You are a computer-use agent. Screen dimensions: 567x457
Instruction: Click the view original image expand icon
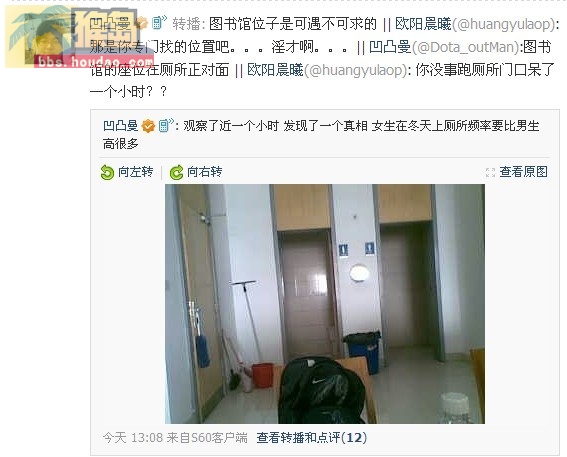point(490,172)
